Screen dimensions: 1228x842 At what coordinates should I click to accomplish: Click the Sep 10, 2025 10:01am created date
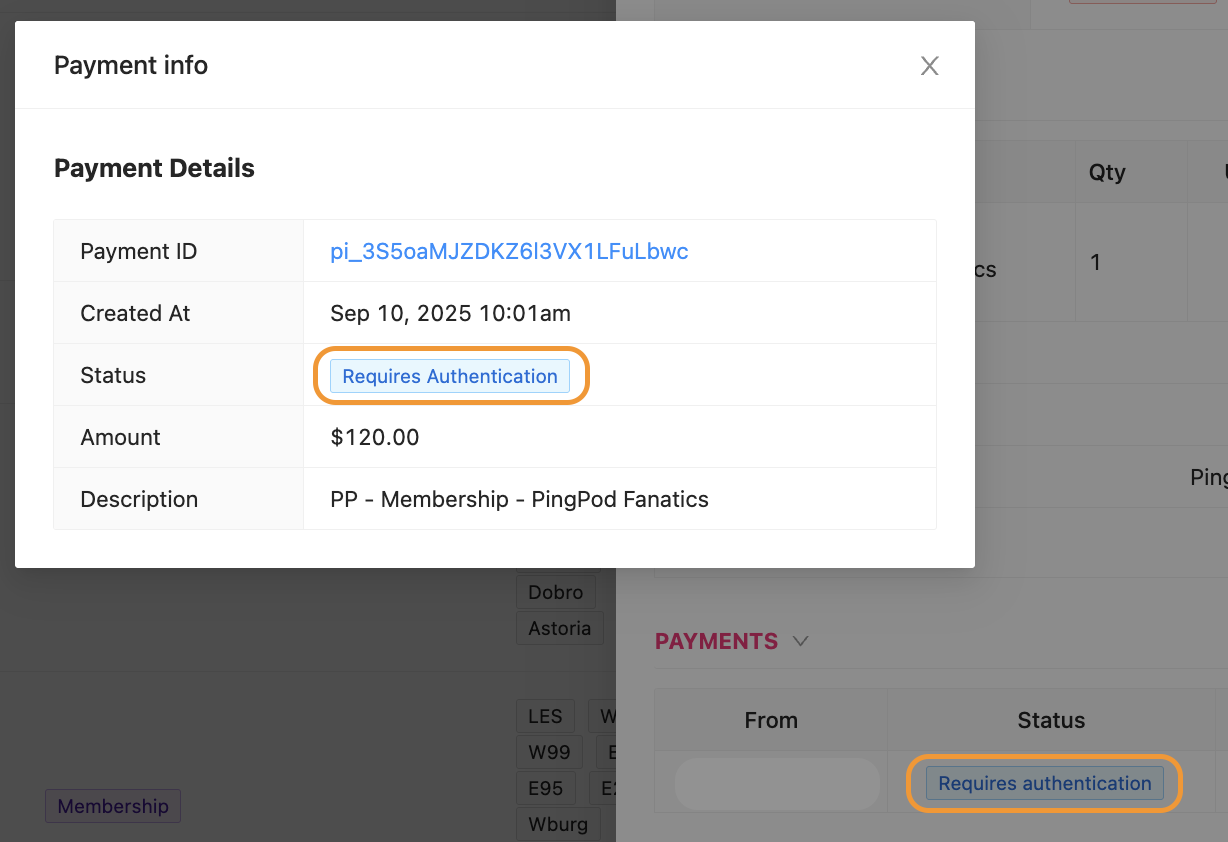coord(450,313)
